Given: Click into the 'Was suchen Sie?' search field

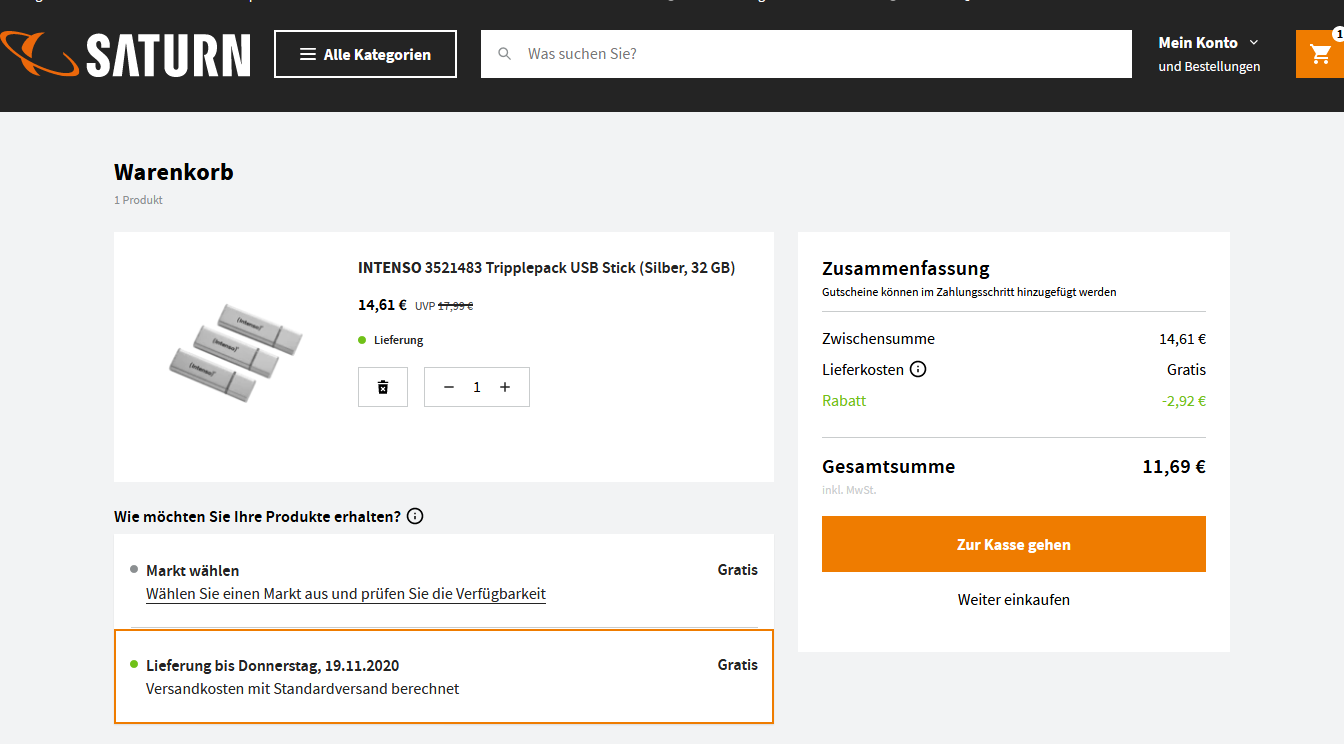Looking at the screenshot, I should (820, 54).
